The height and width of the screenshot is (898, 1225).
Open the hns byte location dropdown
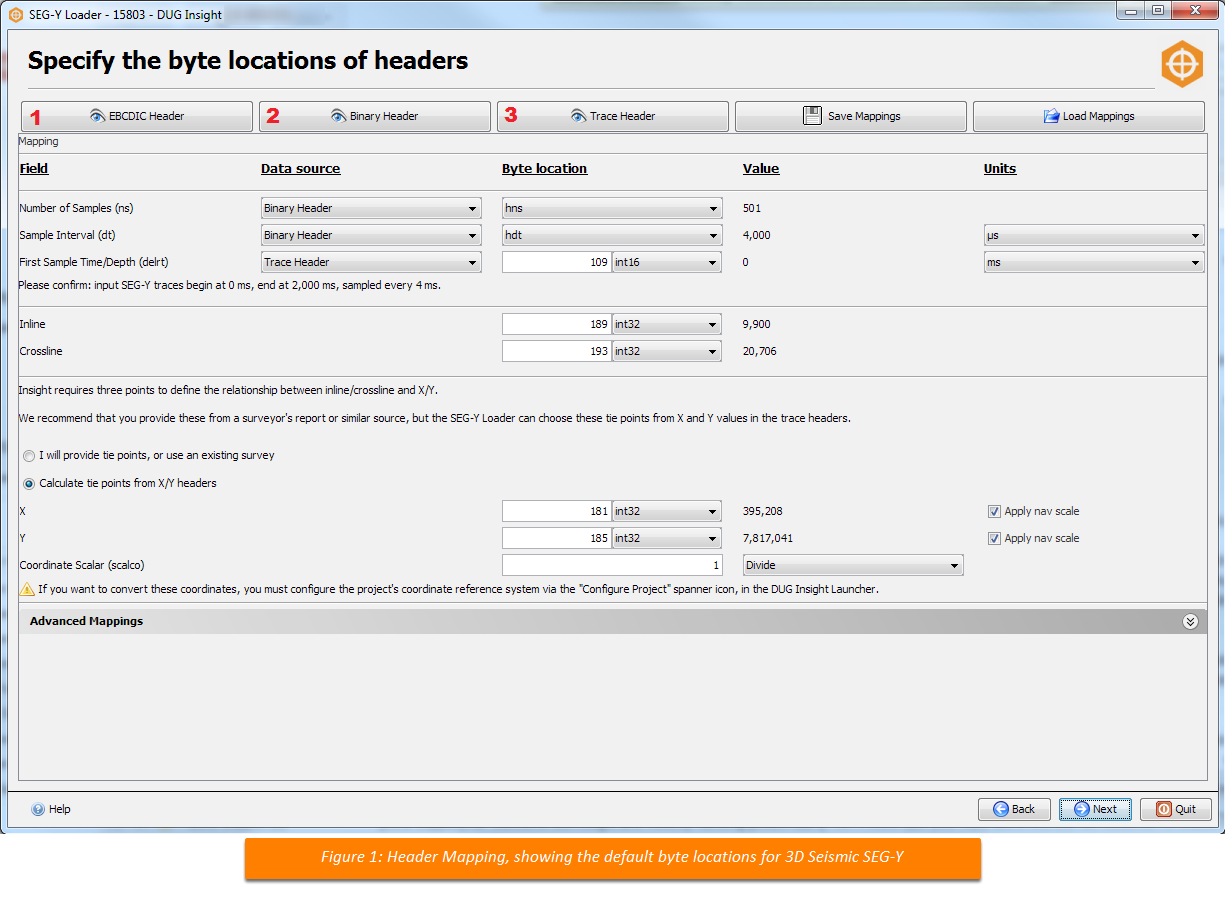tap(612, 208)
